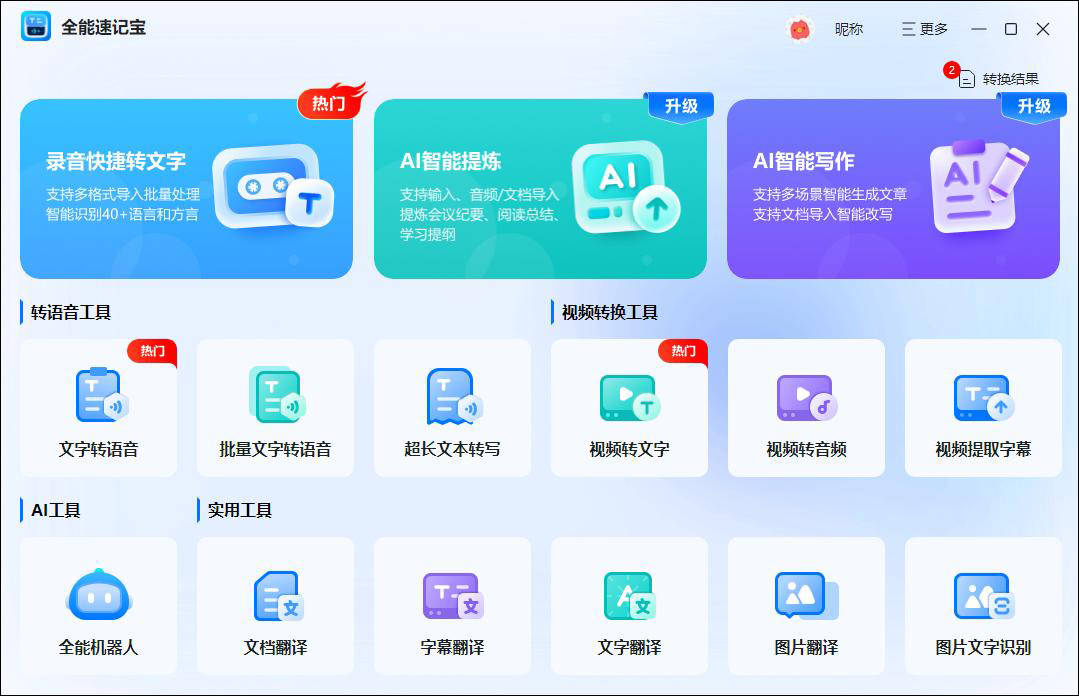Screen dimensions: 1079x696
Task: Open the AI智能提炼 banner card
Action: click(x=540, y=189)
